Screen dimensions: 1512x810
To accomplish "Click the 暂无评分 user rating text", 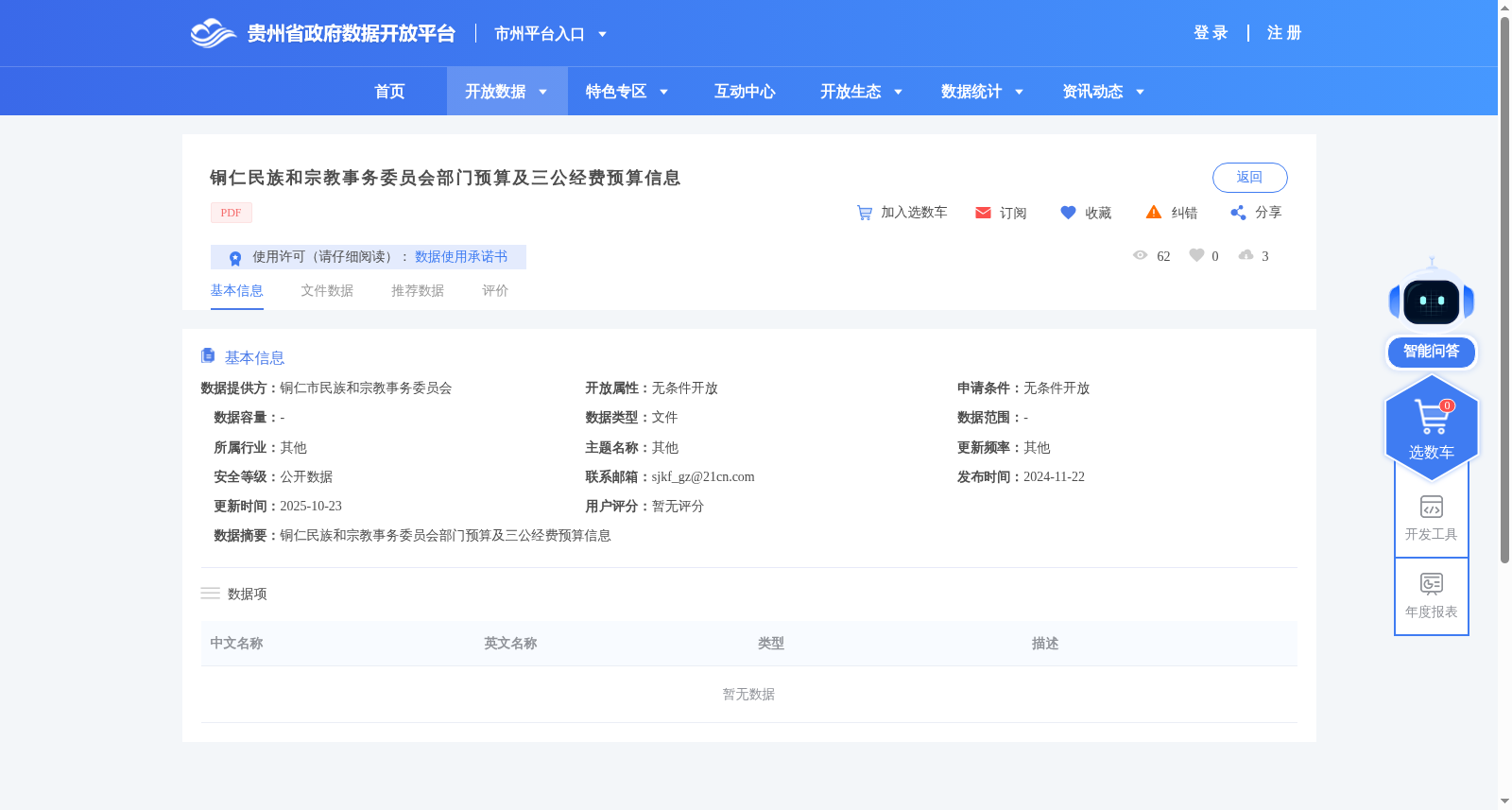I will (678, 507).
